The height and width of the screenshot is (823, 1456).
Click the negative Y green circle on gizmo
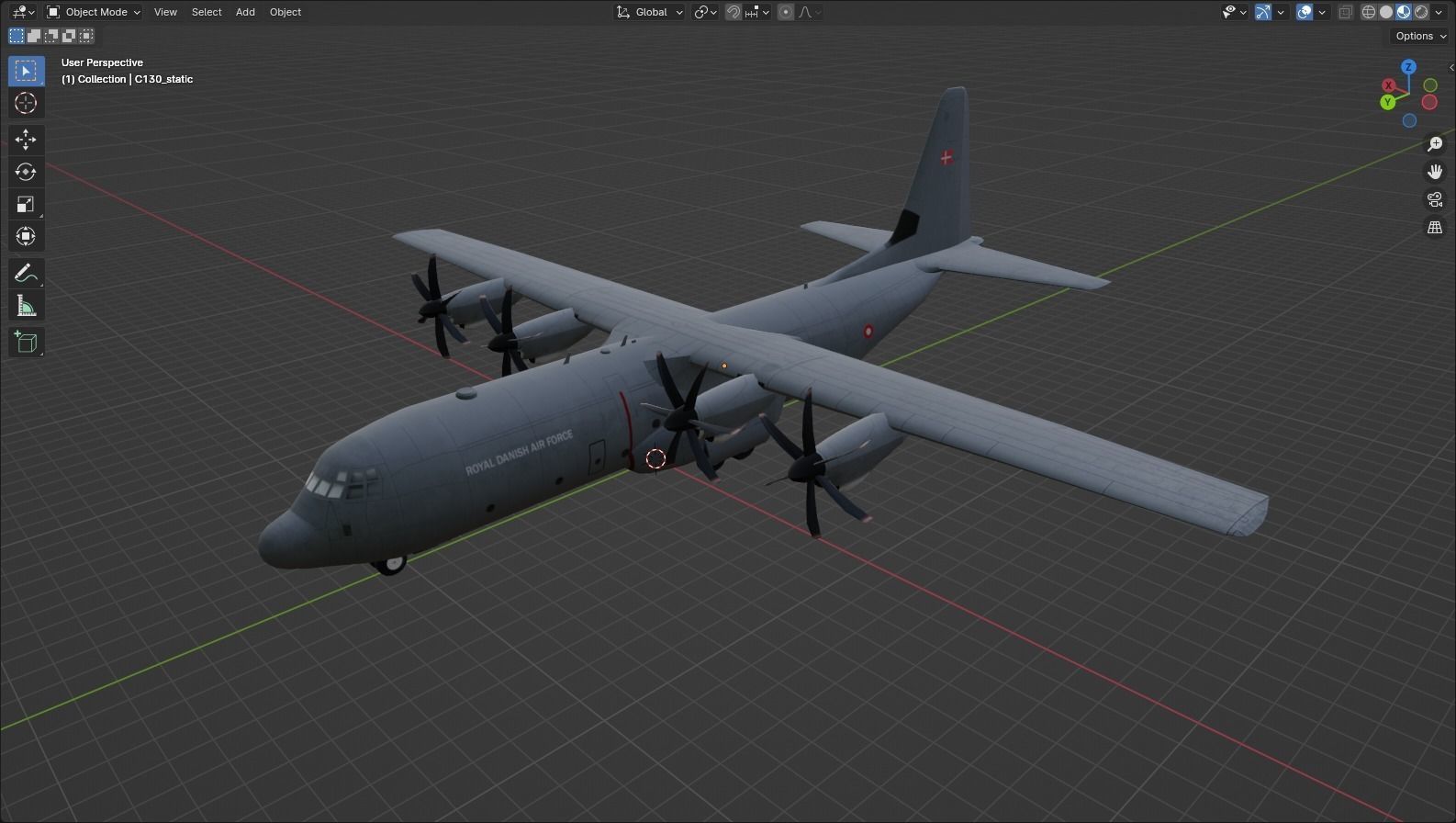click(1430, 85)
